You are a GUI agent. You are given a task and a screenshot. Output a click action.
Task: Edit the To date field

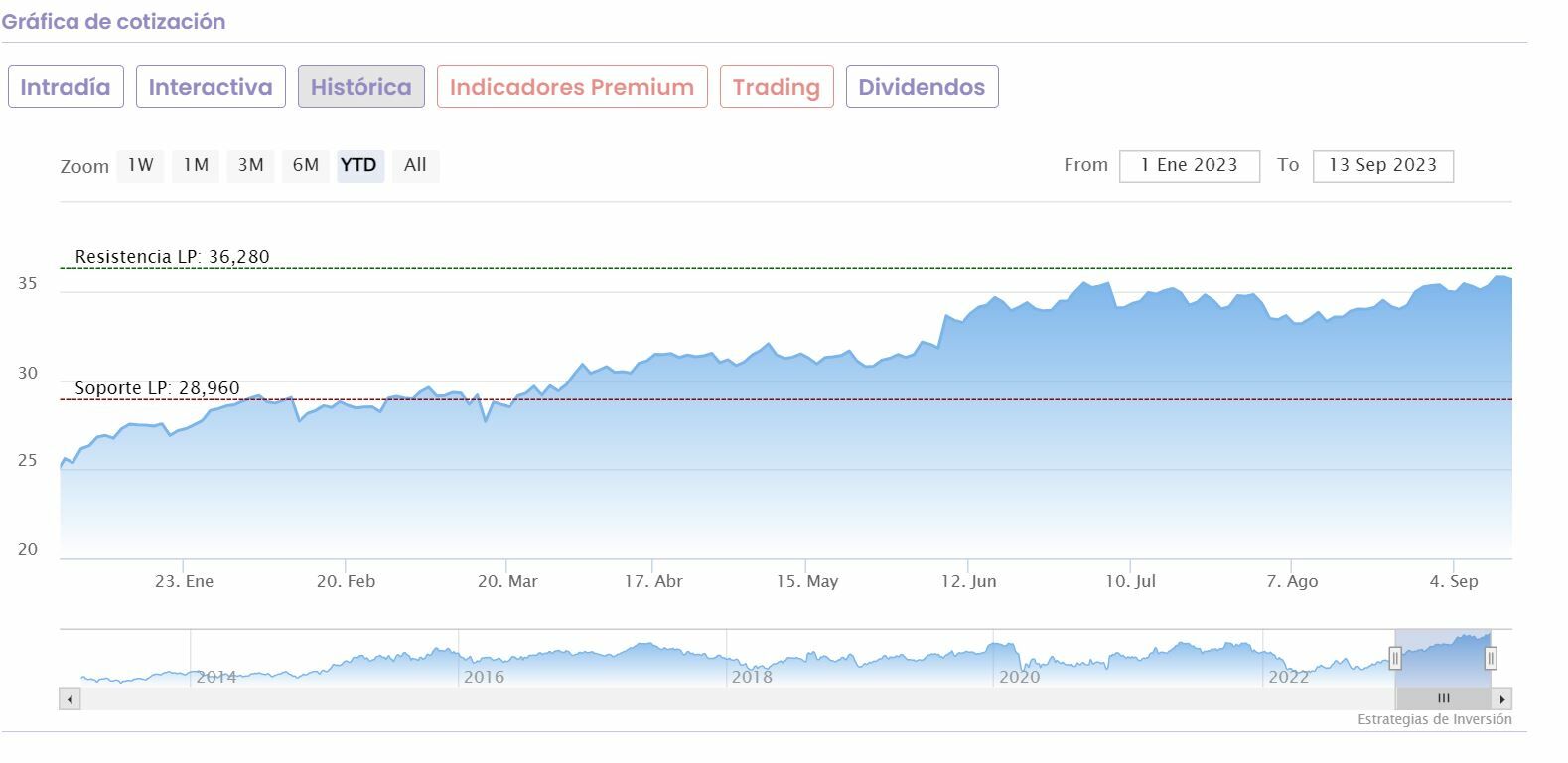[1382, 166]
